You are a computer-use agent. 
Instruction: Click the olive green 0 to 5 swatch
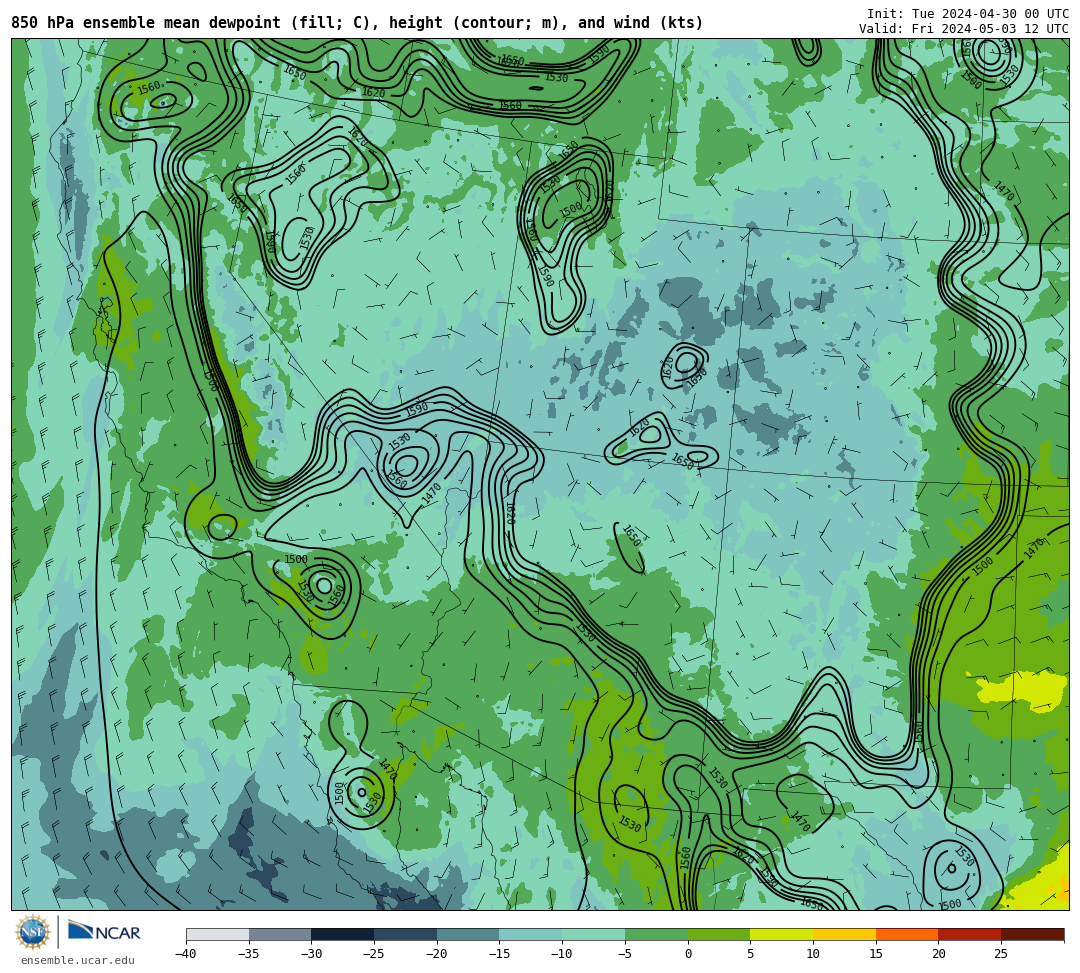(x=719, y=934)
